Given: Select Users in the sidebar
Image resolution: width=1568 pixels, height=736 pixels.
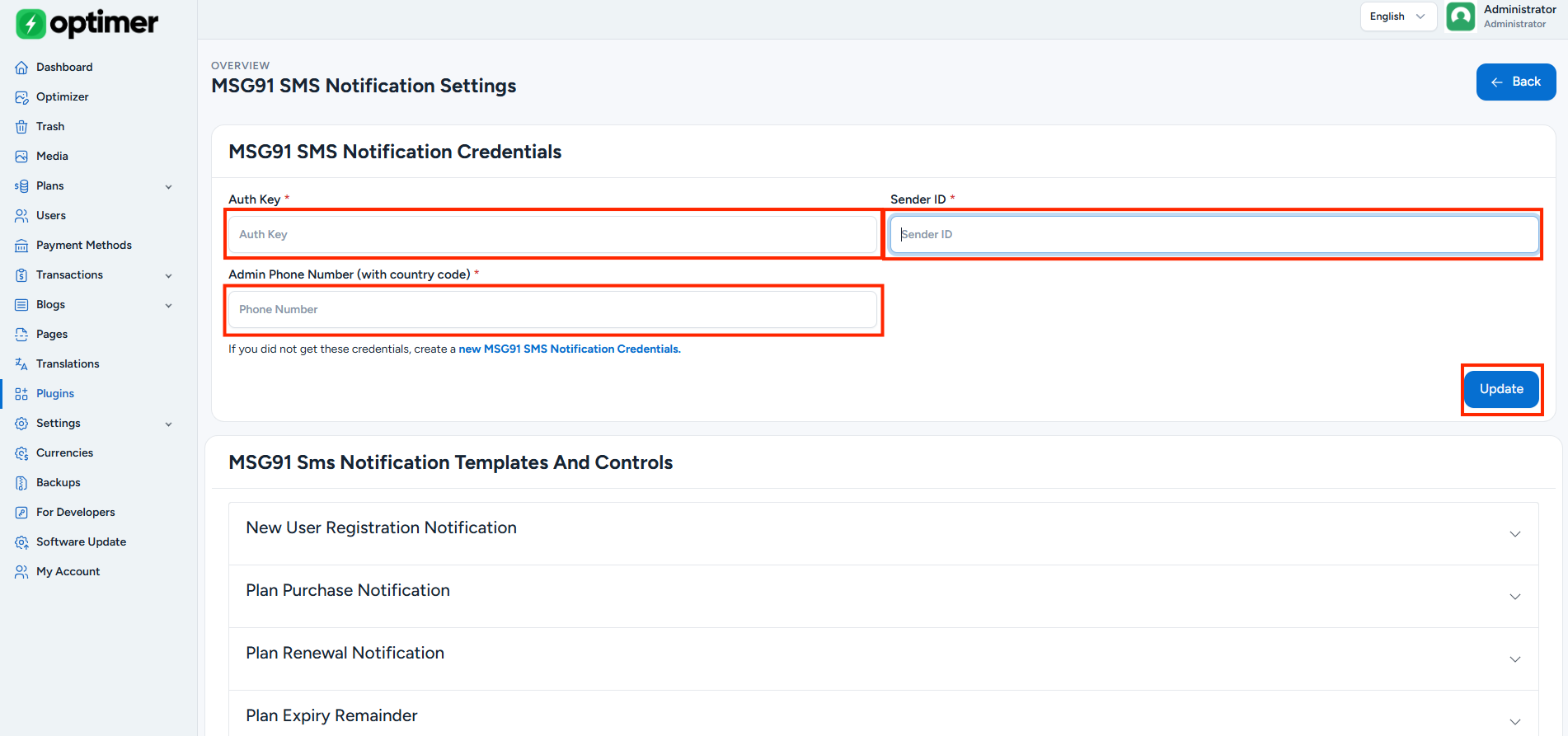Looking at the screenshot, I should tap(51, 216).
